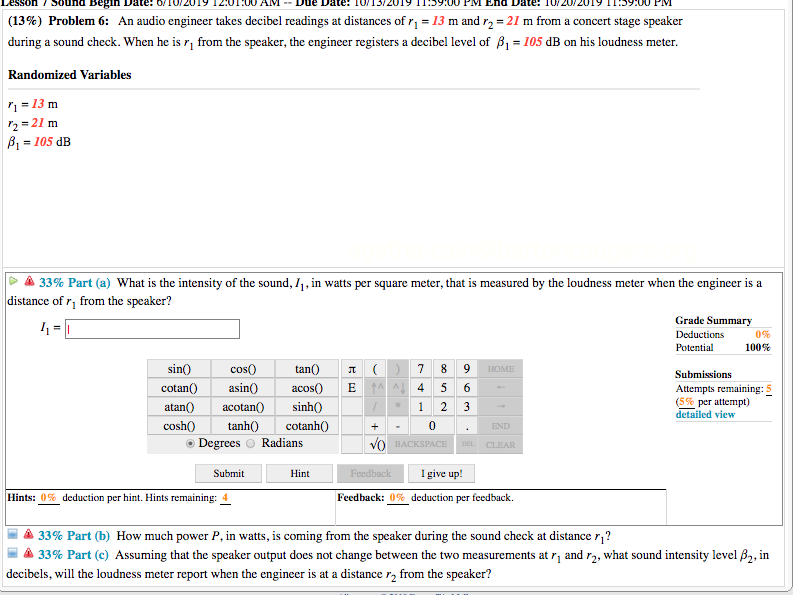The height and width of the screenshot is (595, 793).
Task: Open the Part (b) question link
Action: (x=74, y=536)
